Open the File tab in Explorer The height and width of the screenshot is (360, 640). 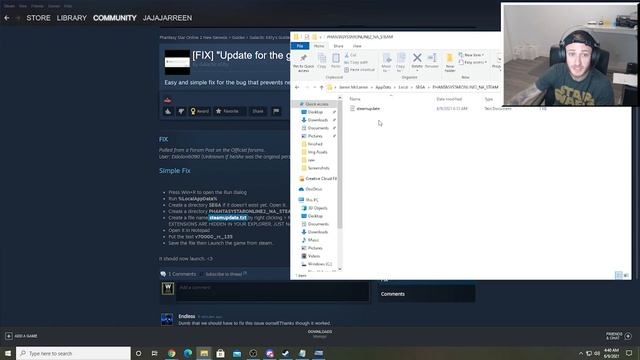click(300, 46)
